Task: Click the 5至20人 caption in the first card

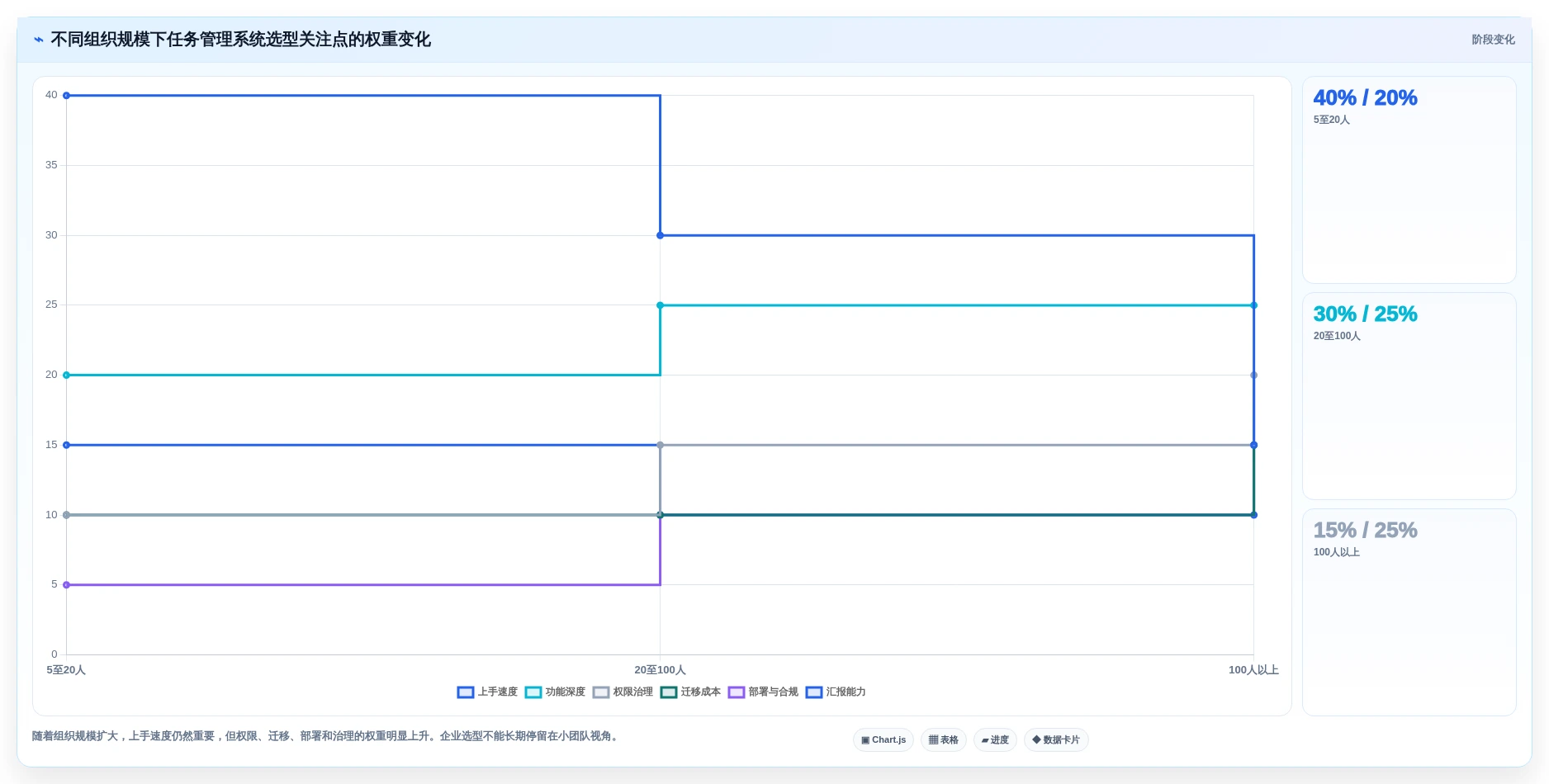Action: pyautogui.click(x=1331, y=120)
